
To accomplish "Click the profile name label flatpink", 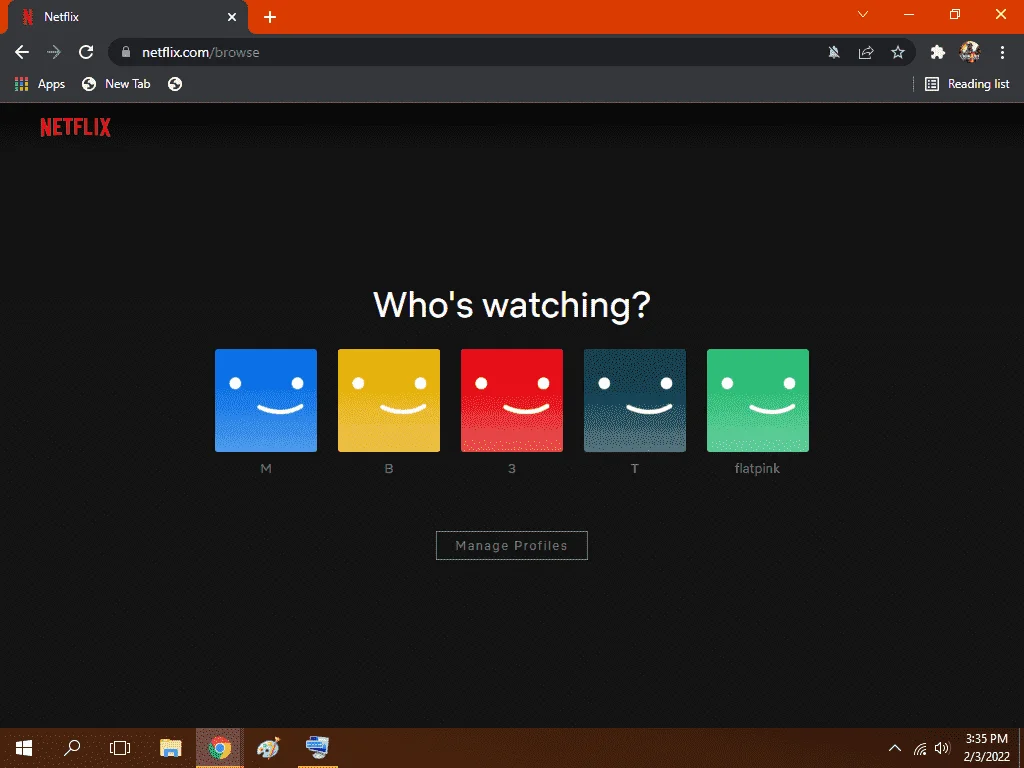I will [758, 468].
